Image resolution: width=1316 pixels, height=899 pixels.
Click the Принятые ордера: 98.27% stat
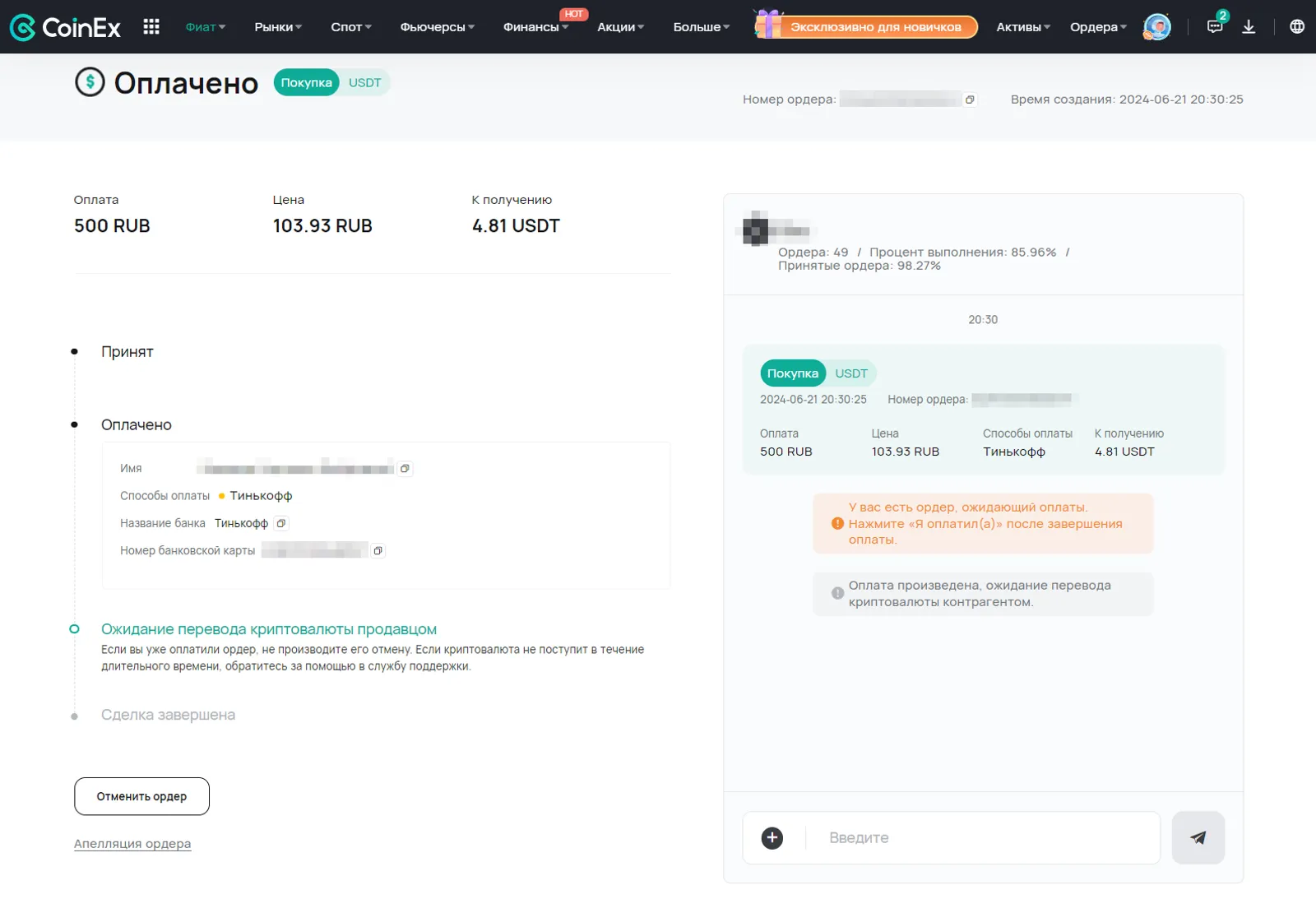point(860,266)
